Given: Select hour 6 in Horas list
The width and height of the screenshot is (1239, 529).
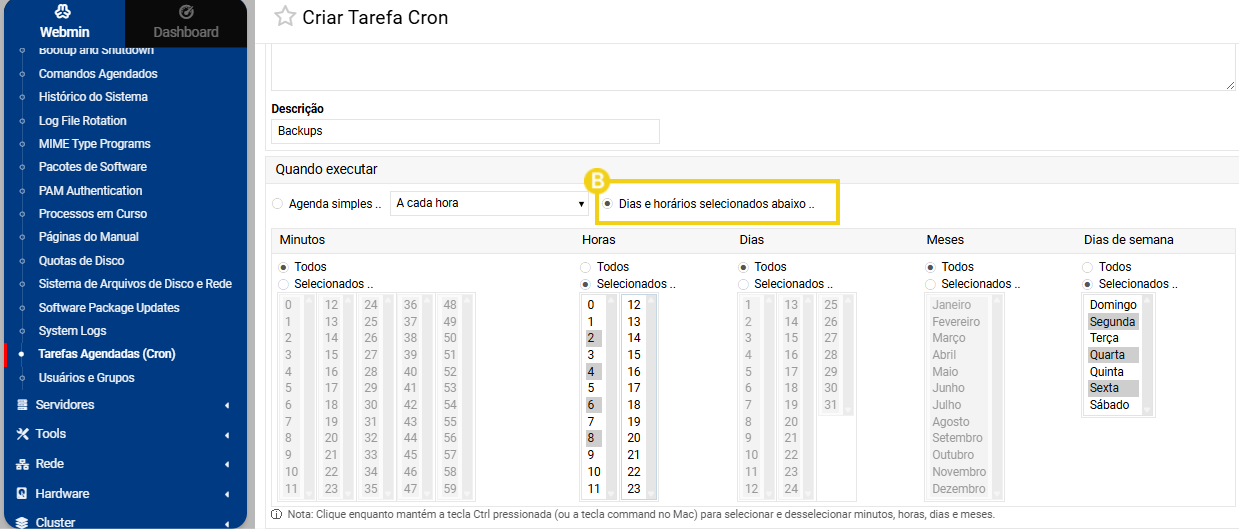Looking at the screenshot, I should pos(594,405).
